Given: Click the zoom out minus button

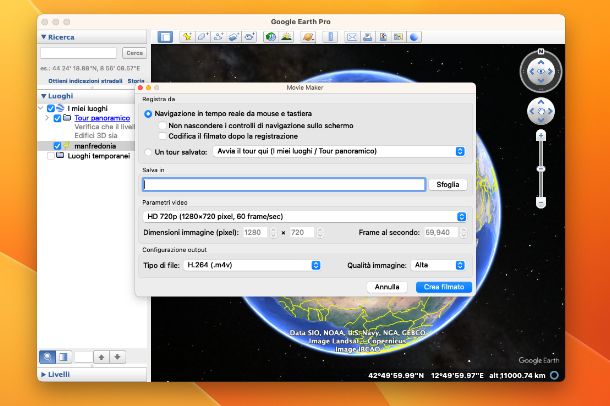Looking at the screenshot, I should tap(541, 203).
